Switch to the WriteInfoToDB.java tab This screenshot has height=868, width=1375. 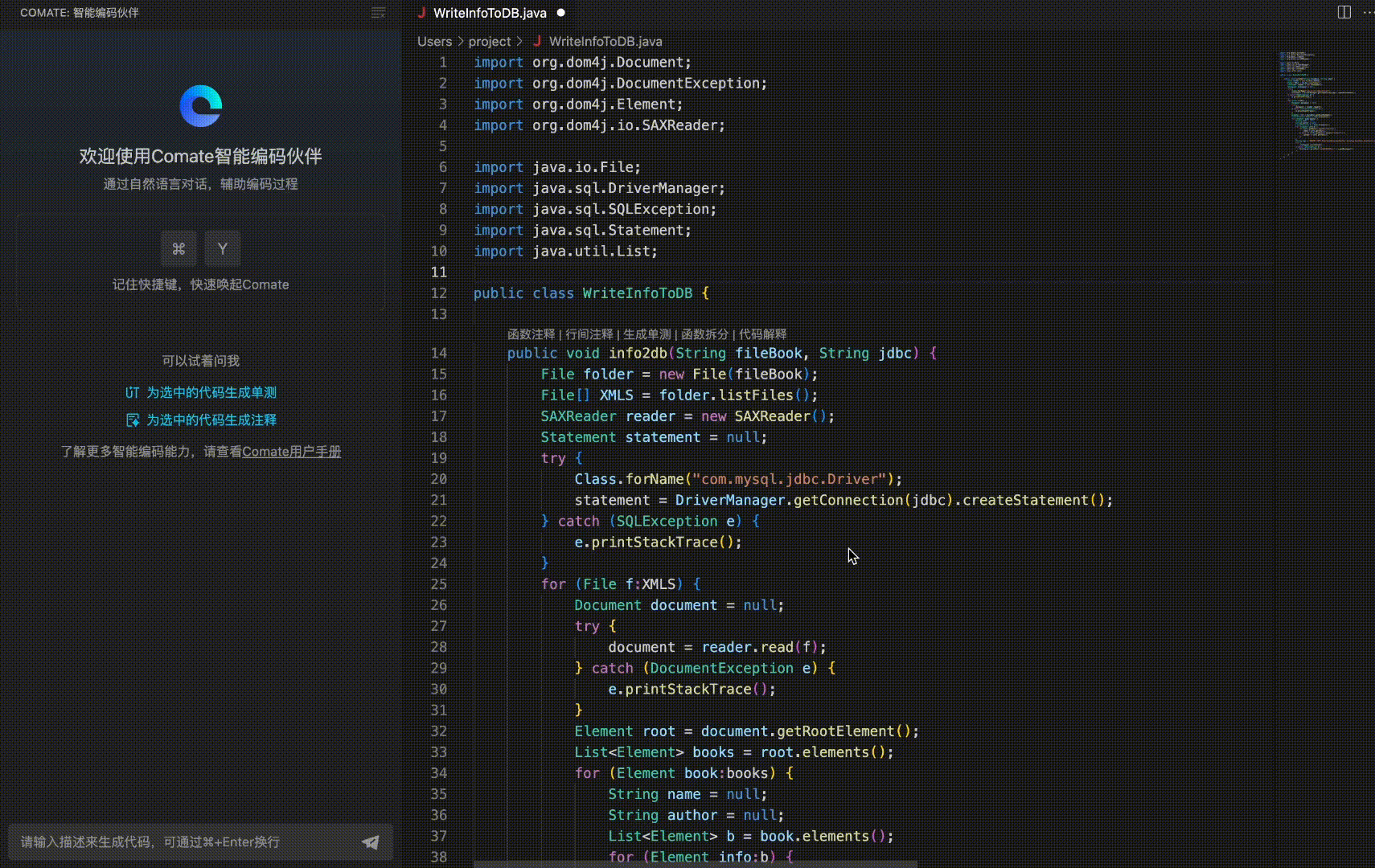[490, 13]
